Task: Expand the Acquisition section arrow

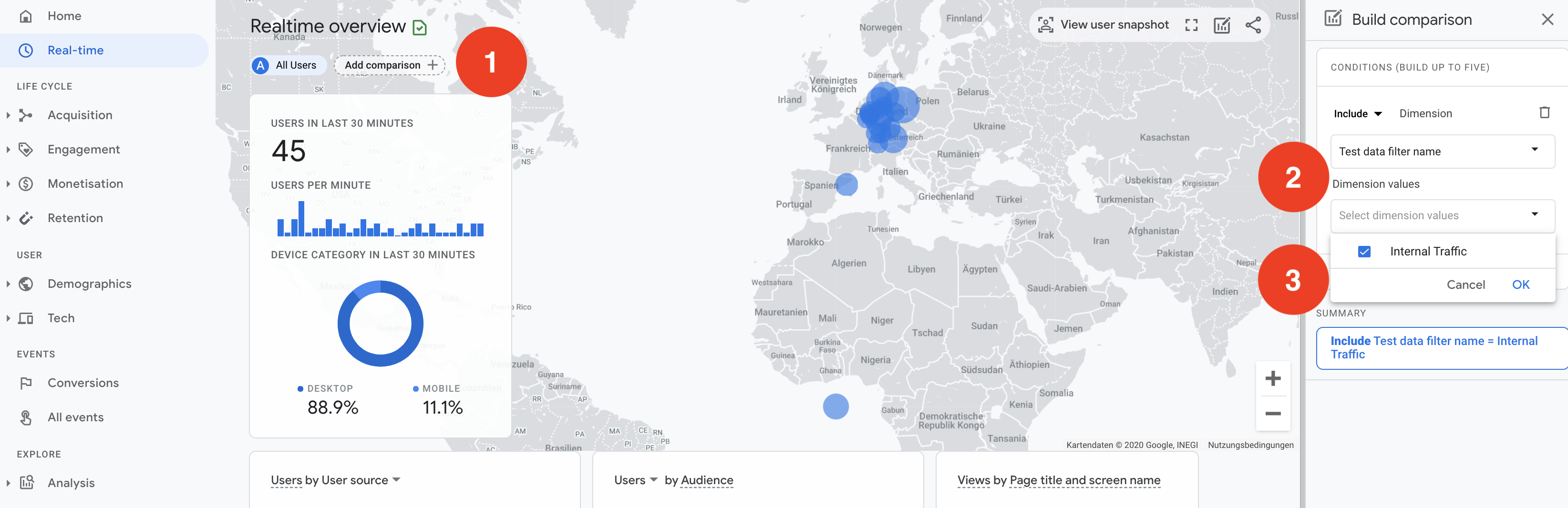Action: pyautogui.click(x=8, y=115)
